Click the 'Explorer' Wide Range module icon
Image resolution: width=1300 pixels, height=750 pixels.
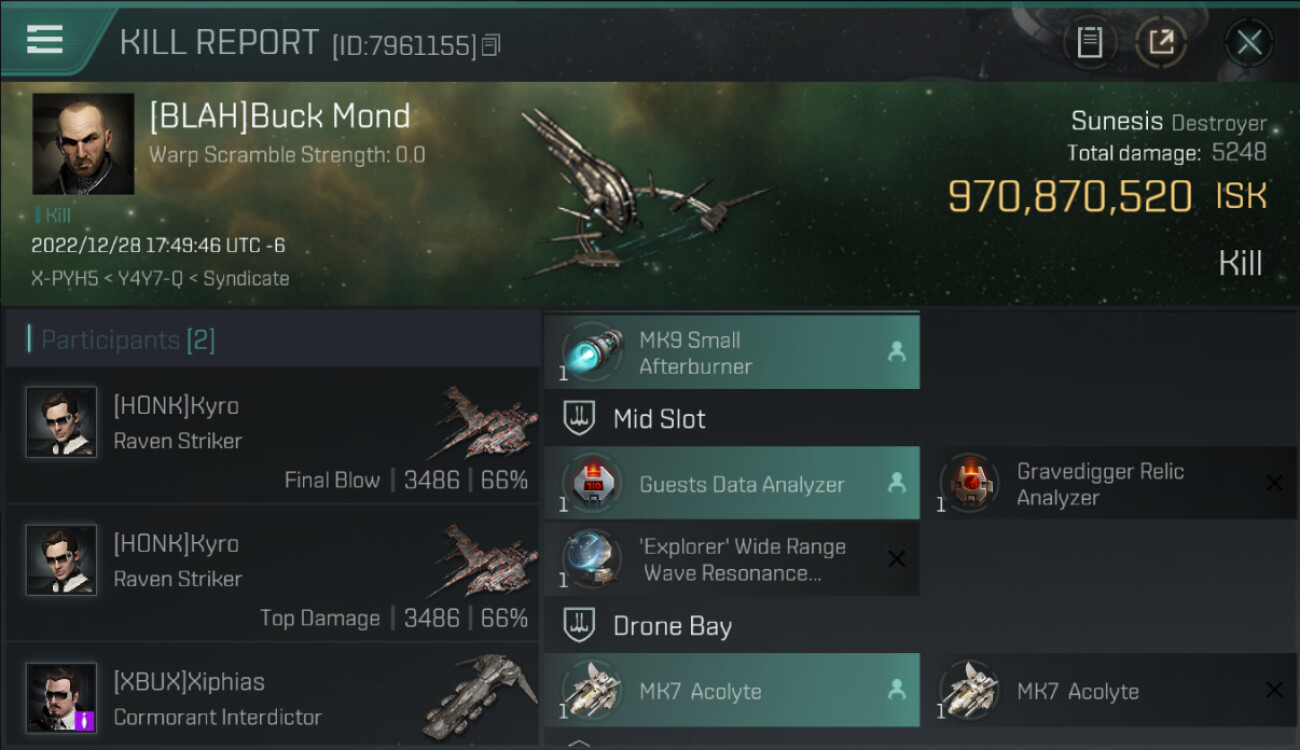590,559
